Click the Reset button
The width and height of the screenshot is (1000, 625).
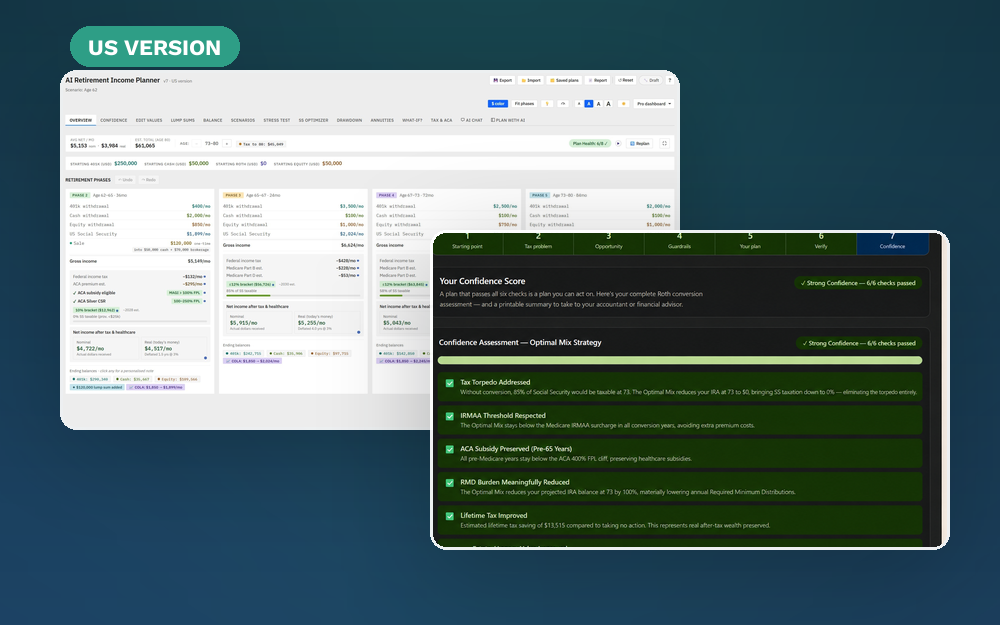coord(625,80)
